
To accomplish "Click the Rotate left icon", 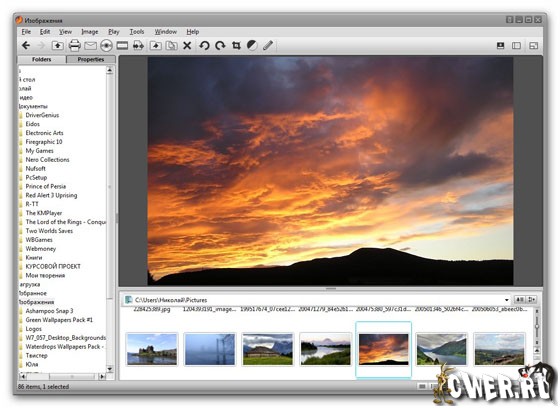I will [x=204, y=45].
